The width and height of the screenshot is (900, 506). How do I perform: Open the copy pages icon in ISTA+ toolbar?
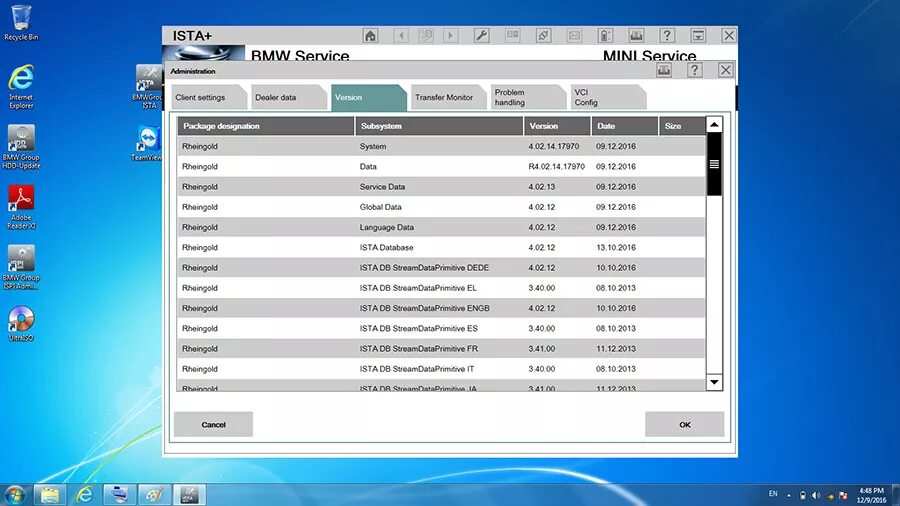click(x=426, y=36)
